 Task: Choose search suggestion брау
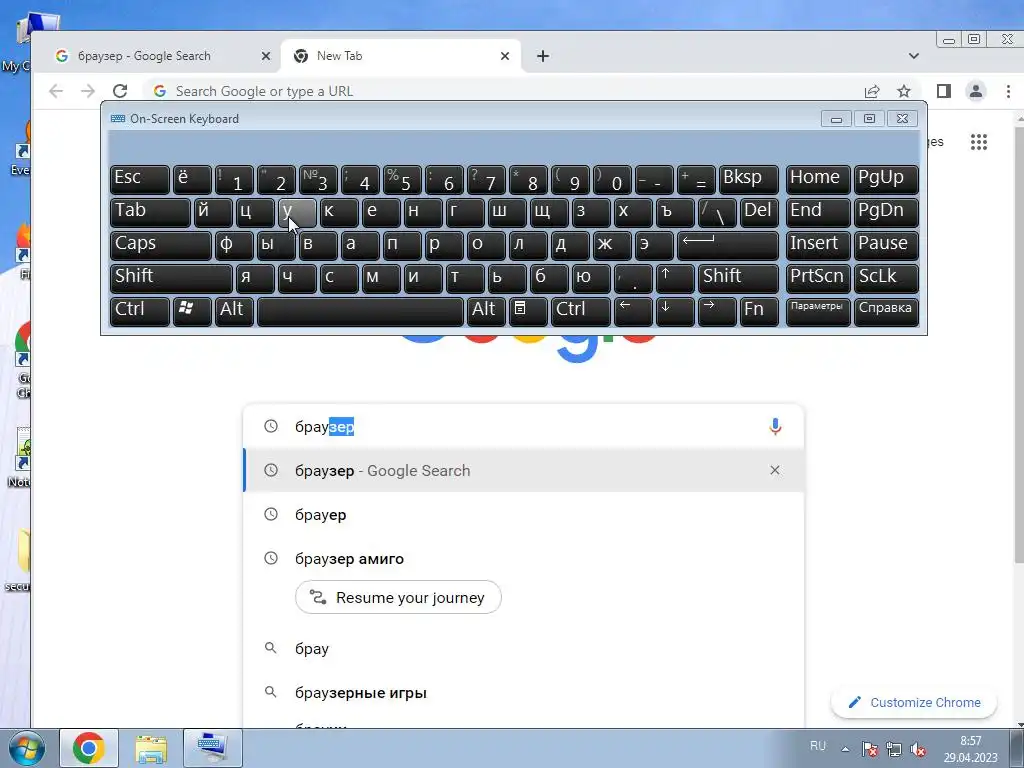click(523, 648)
